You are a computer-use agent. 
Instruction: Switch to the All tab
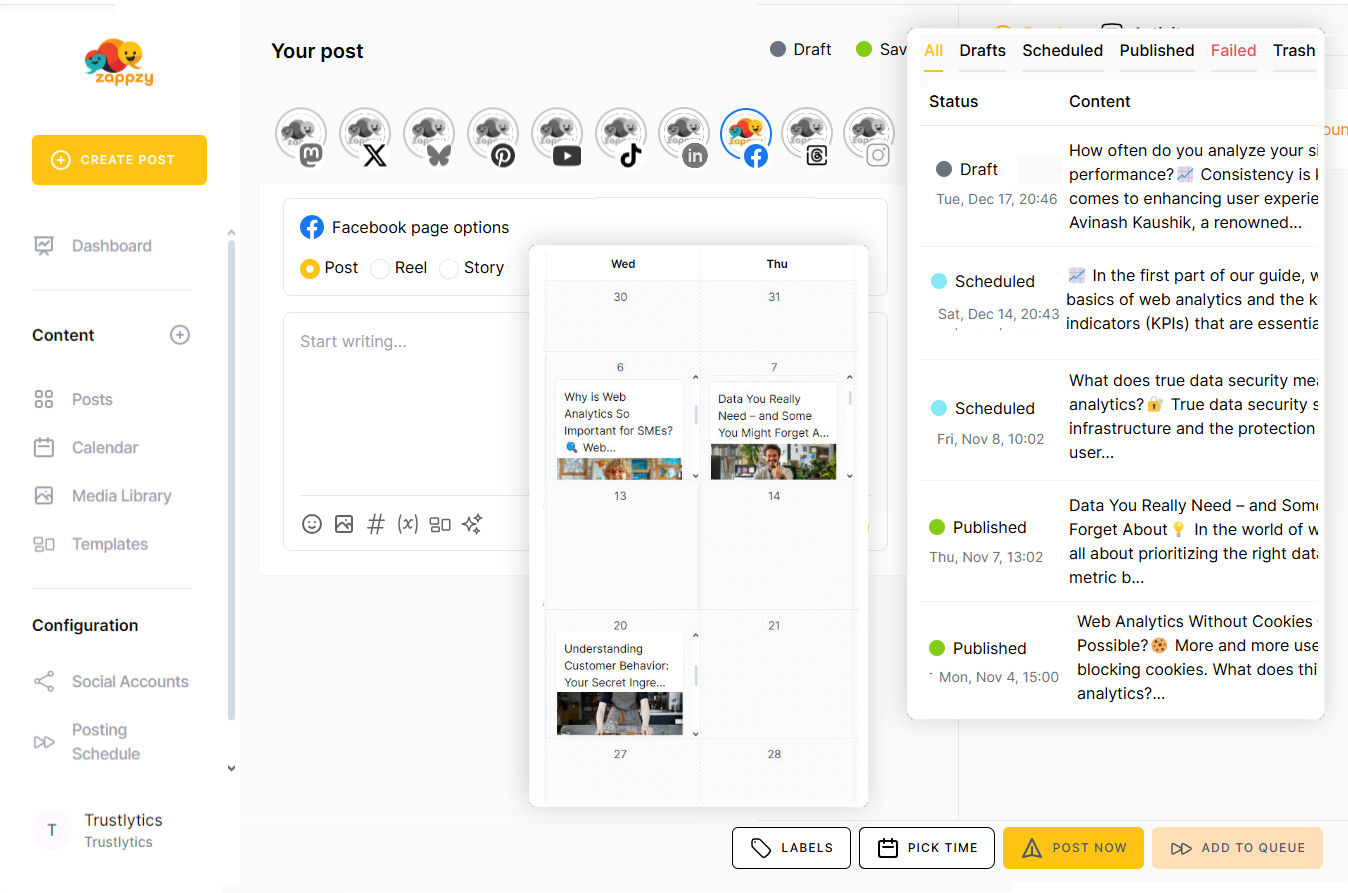click(933, 51)
